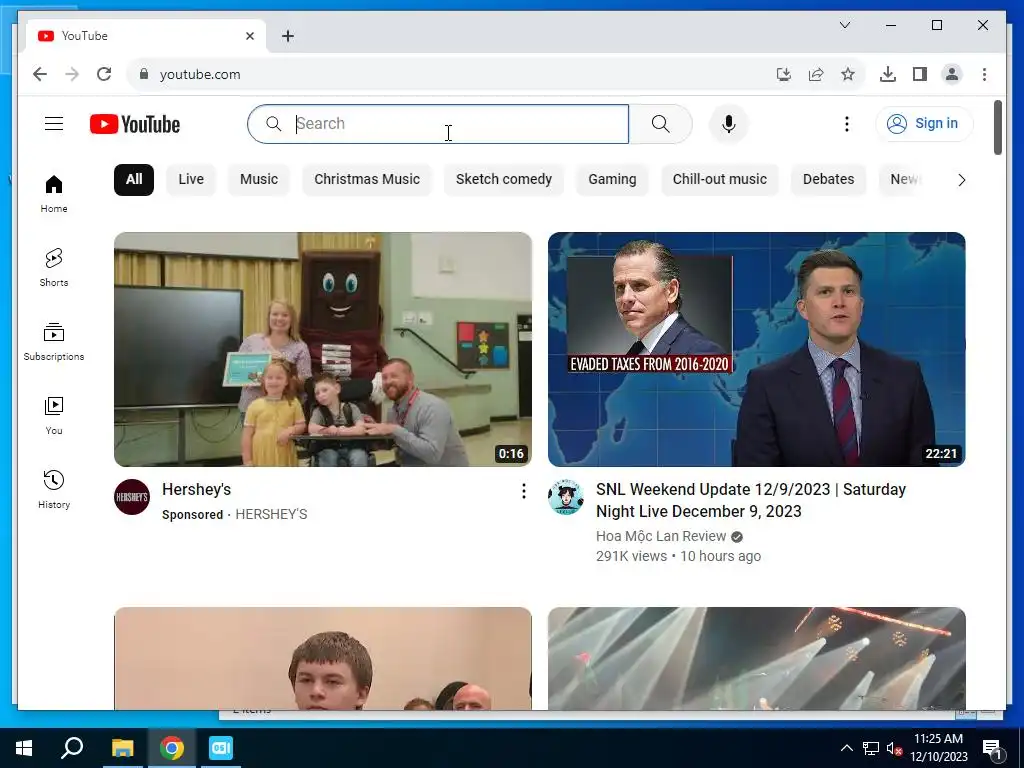Select Sketch comedy chip

click(504, 180)
